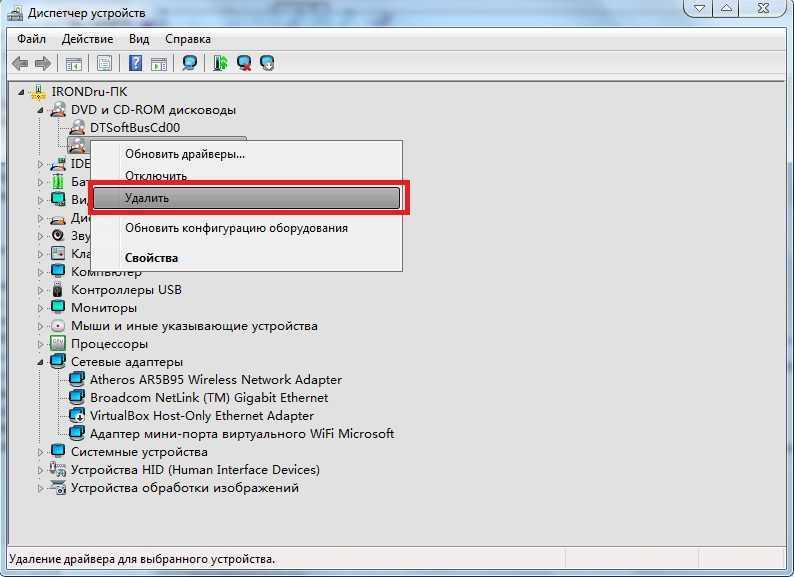Choose Удалить in the context menu

(247, 198)
